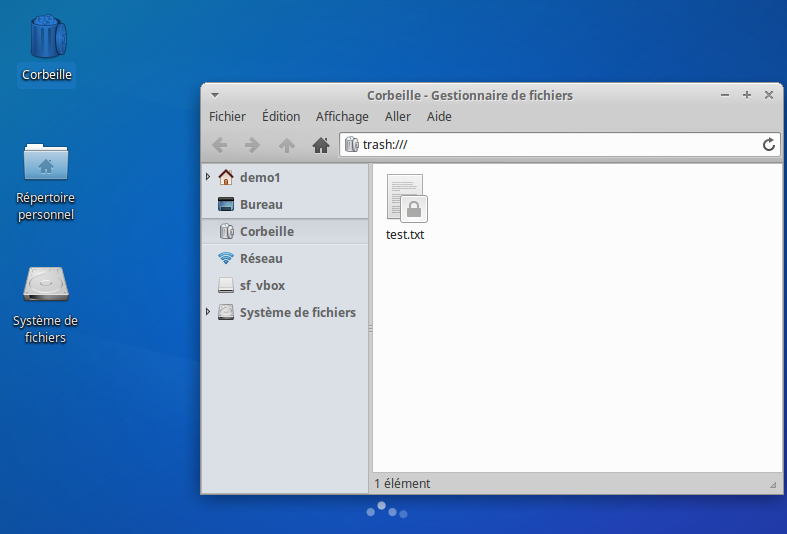Reload the trash location view
The width and height of the screenshot is (787, 534).
click(769, 145)
